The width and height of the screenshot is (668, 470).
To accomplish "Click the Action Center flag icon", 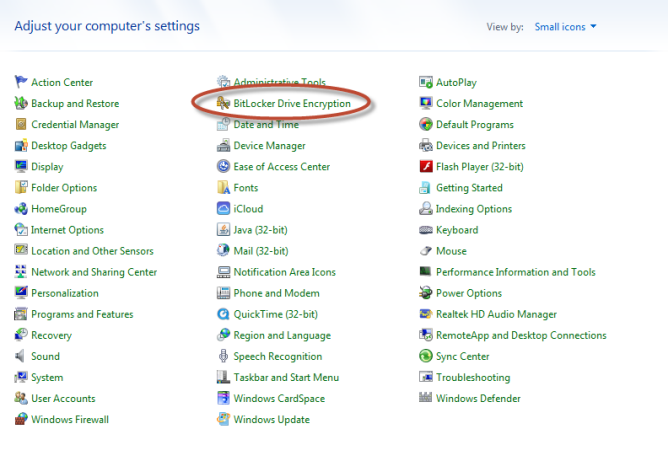I will tap(20, 81).
